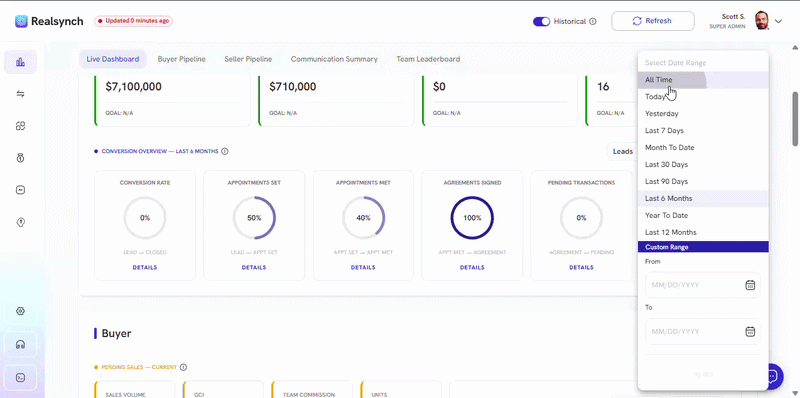Select Last 30 Days range

click(703, 164)
